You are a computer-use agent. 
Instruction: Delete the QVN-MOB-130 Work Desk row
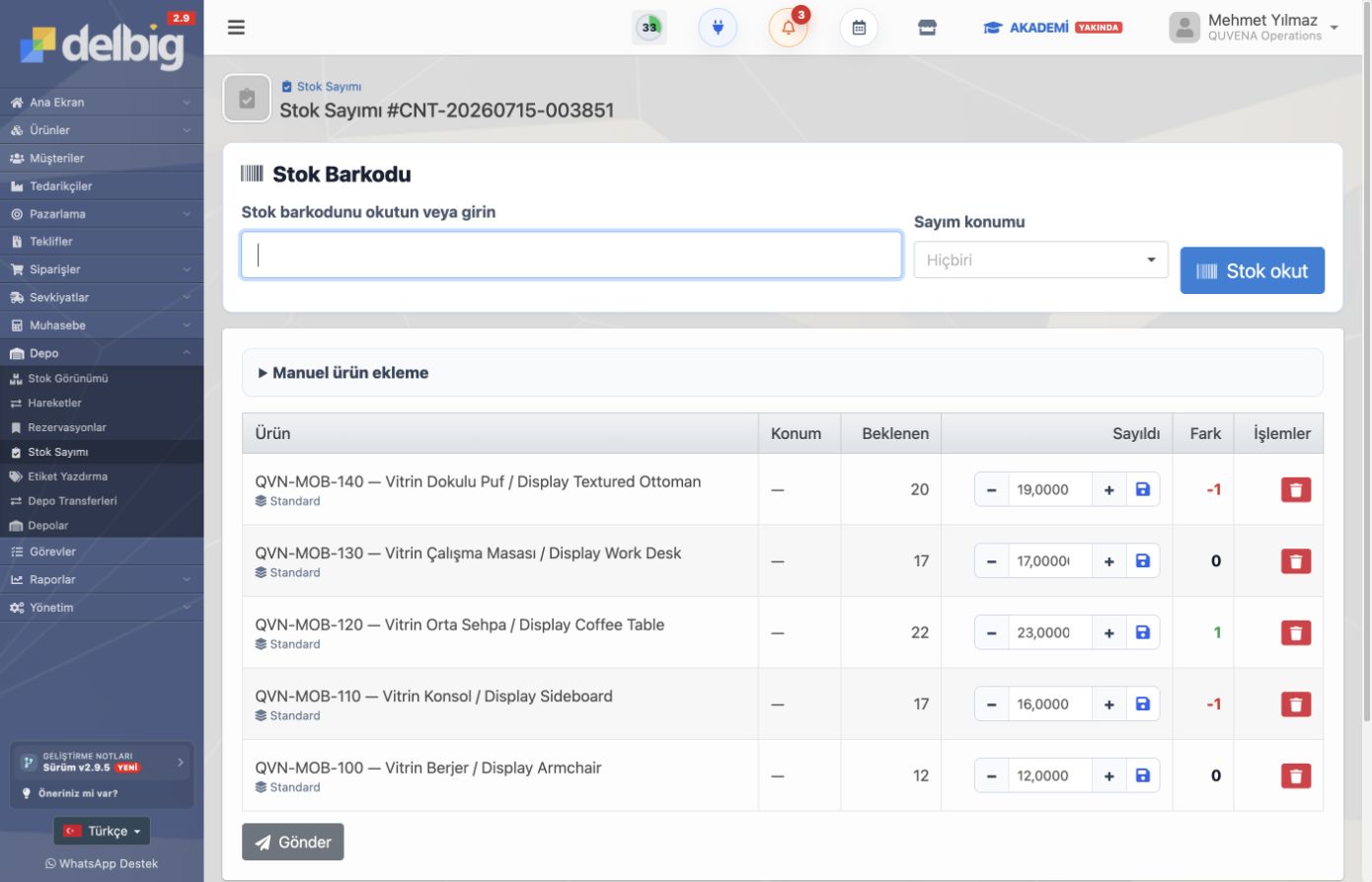pos(1296,561)
